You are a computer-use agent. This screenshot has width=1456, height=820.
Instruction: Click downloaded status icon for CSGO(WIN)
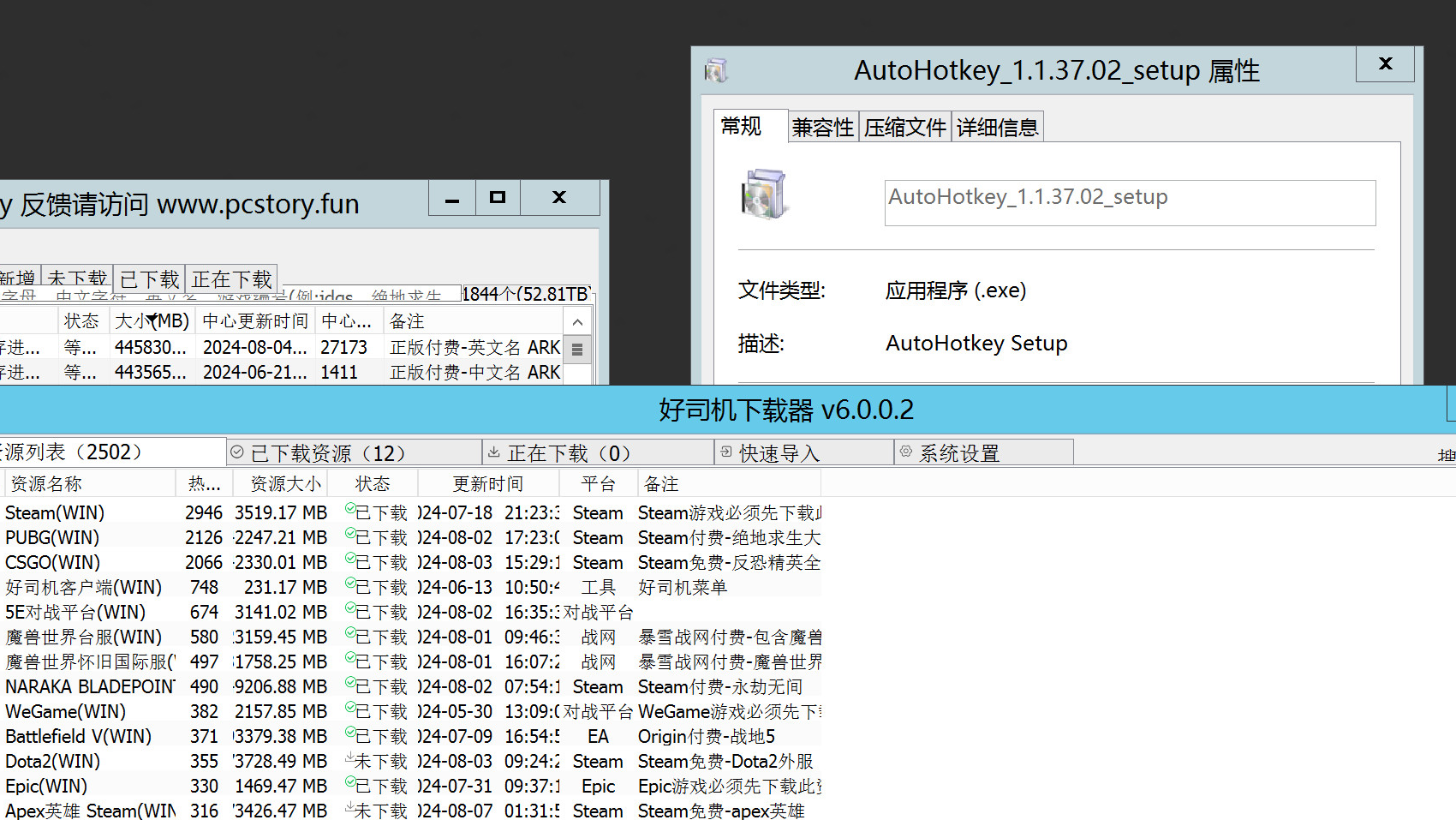pos(350,560)
